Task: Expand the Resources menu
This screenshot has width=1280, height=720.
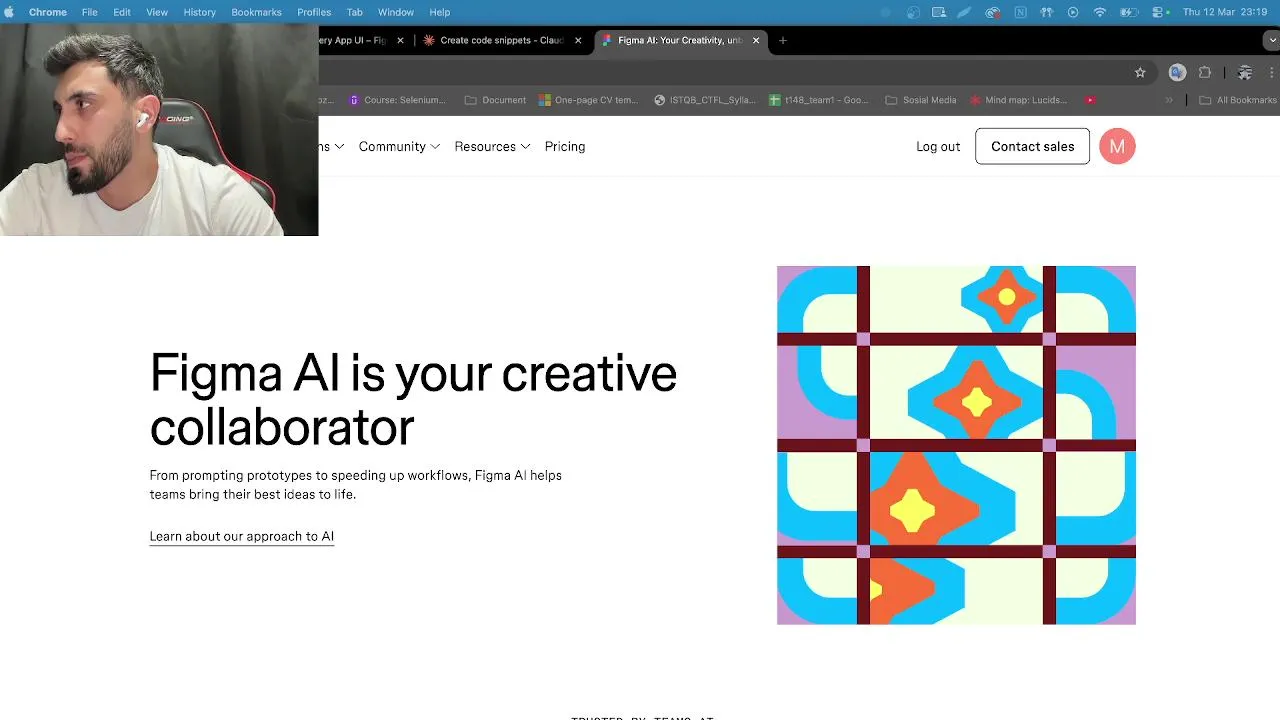Action: click(492, 146)
